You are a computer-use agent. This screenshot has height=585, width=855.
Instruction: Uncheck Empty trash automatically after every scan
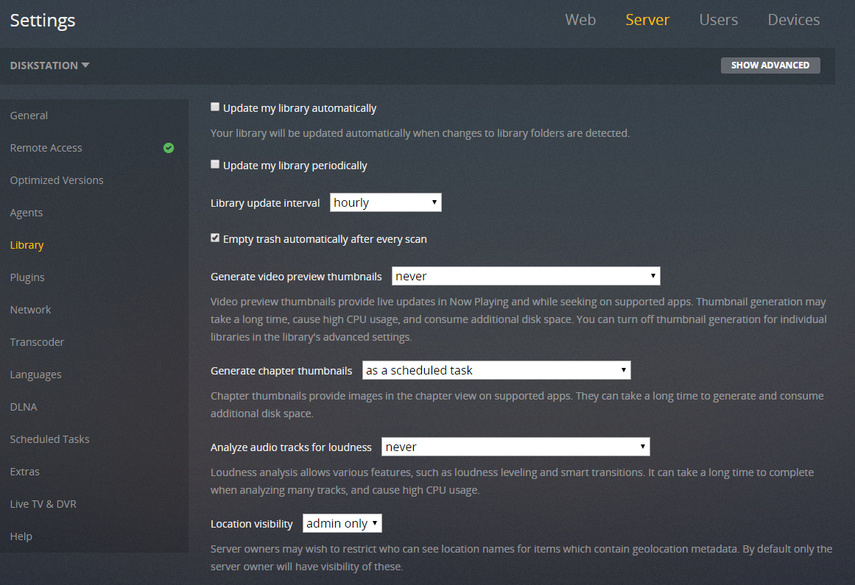coord(215,238)
